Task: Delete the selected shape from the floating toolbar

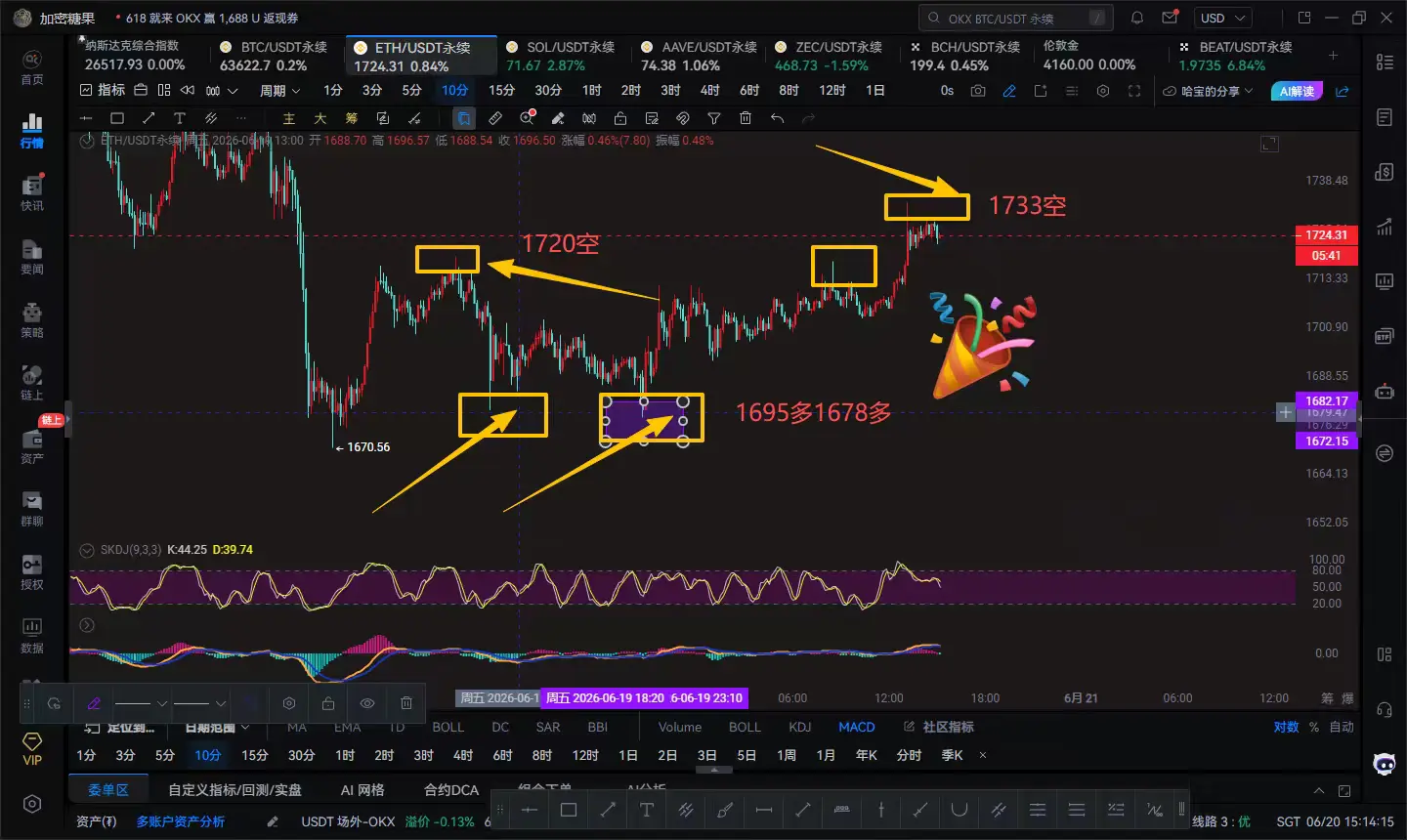Action: pyautogui.click(x=406, y=703)
